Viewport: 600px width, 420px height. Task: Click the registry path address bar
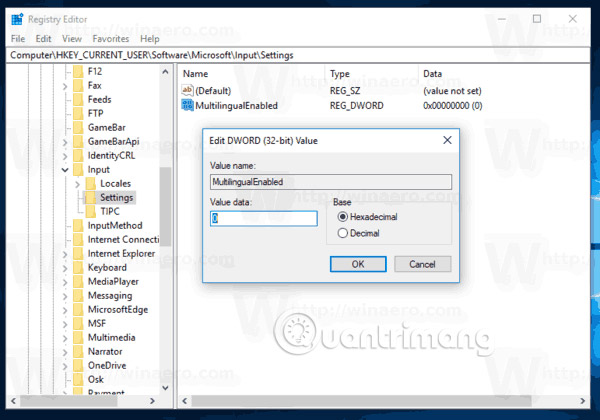pyautogui.click(x=298, y=55)
